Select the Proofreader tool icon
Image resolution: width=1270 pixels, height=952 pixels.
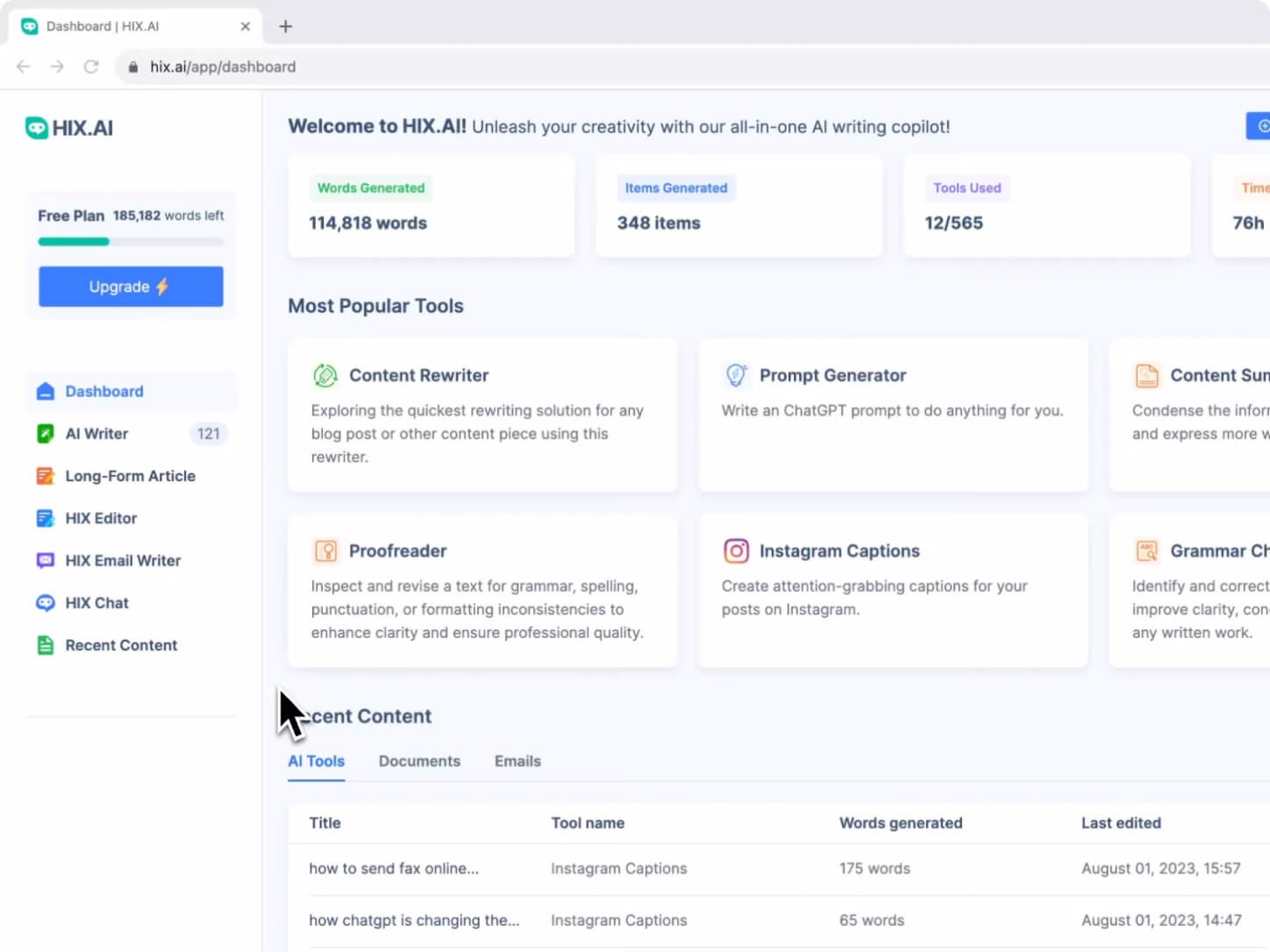(325, 551)
